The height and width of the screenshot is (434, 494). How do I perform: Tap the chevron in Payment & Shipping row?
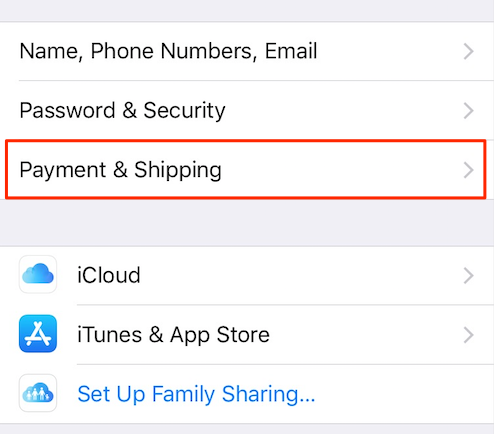pyautogui.click(x=469, y=170)
